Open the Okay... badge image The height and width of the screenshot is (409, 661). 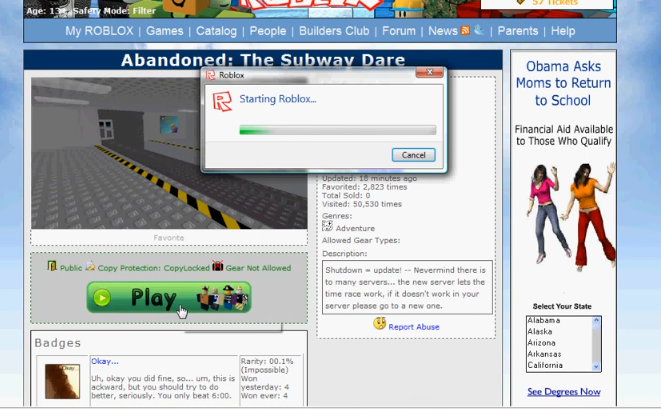(62, 382)
